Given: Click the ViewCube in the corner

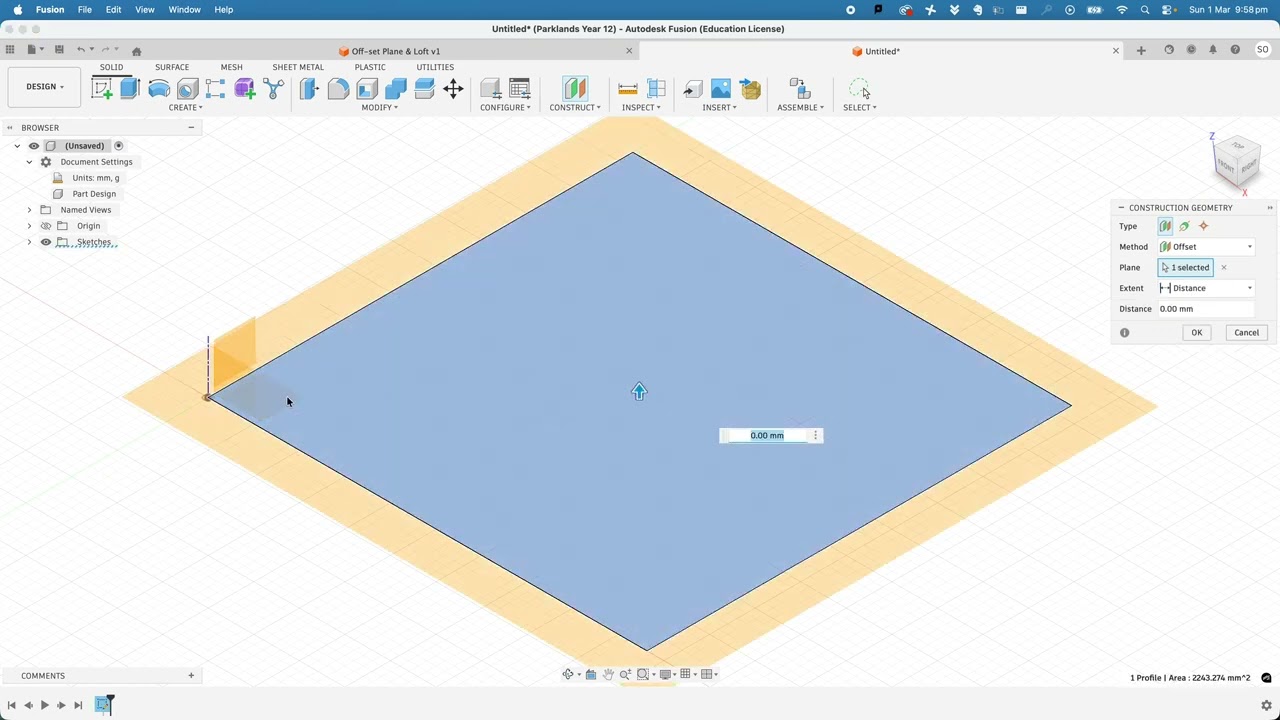Looking at the screenshot, I should coord(1237,160).
